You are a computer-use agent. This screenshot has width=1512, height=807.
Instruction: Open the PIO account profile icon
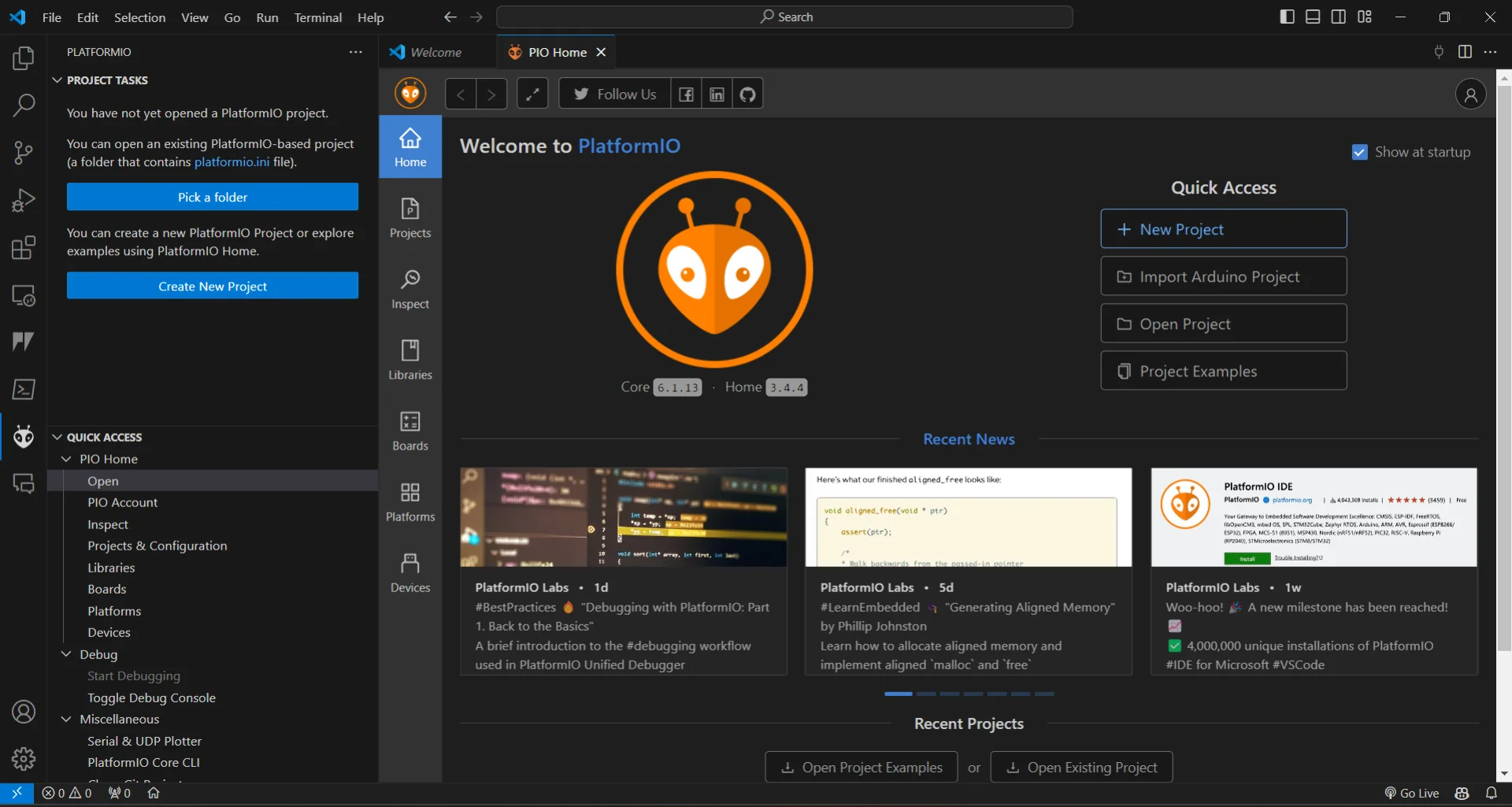pos(1469,94)
